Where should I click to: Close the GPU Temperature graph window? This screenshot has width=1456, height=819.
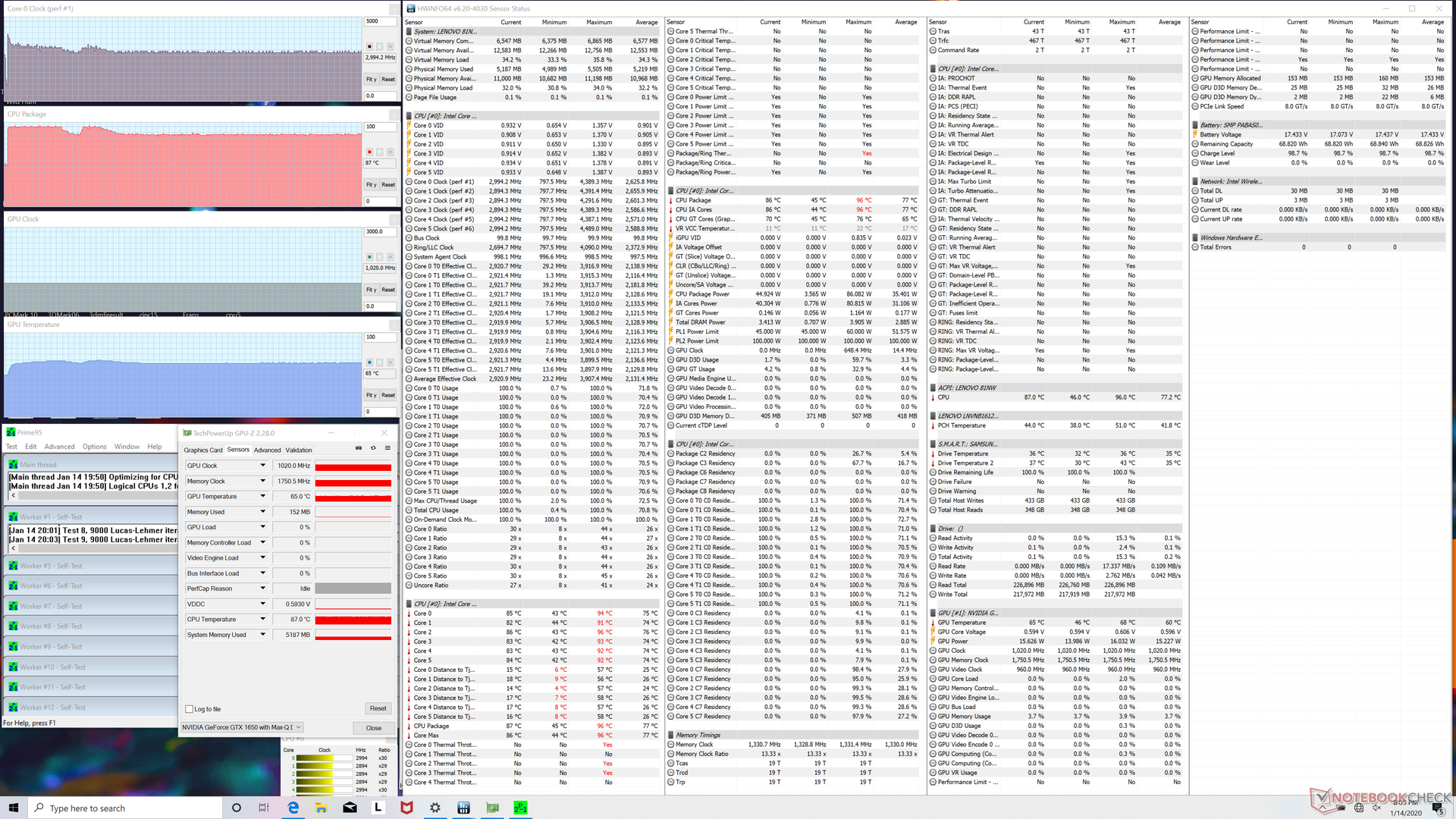coord(394,325)
